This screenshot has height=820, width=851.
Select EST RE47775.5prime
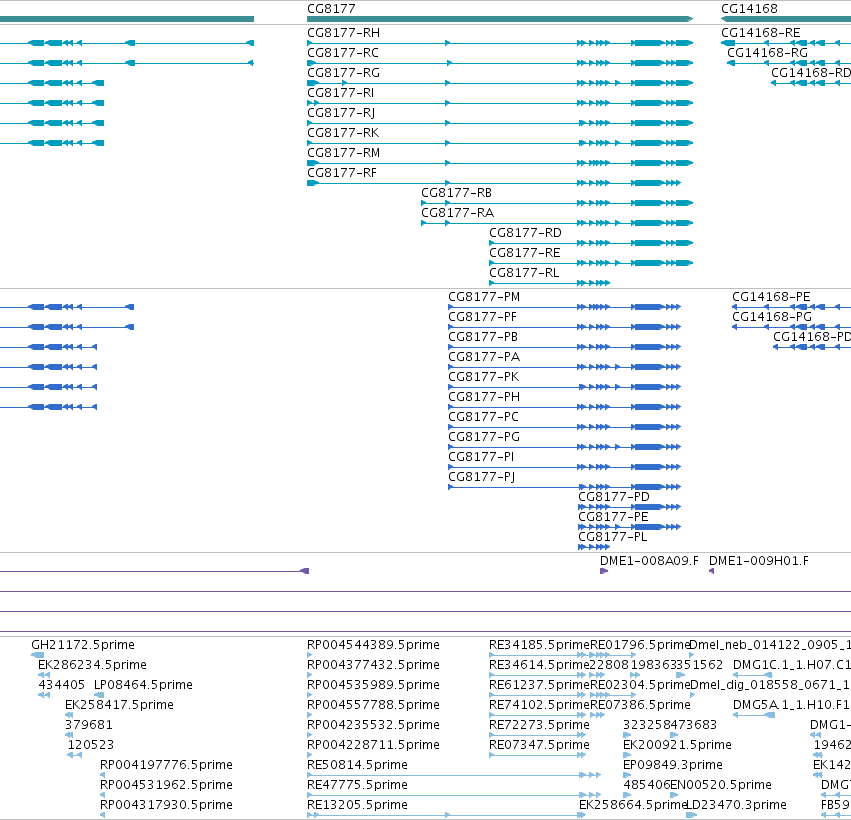[x=358, y=786]
